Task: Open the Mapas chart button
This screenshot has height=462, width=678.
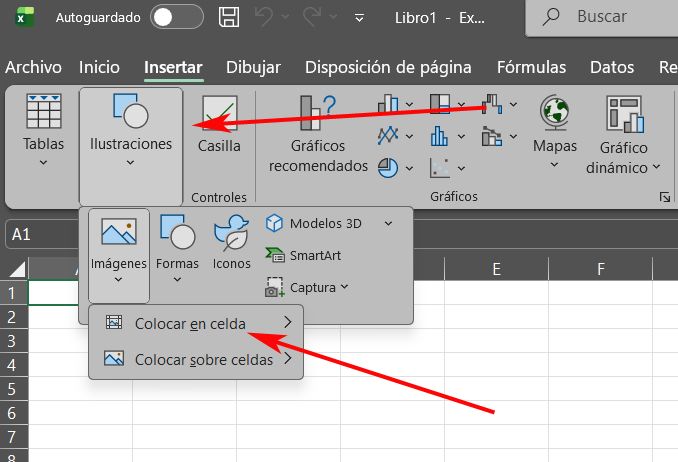Action: point(555,131)
